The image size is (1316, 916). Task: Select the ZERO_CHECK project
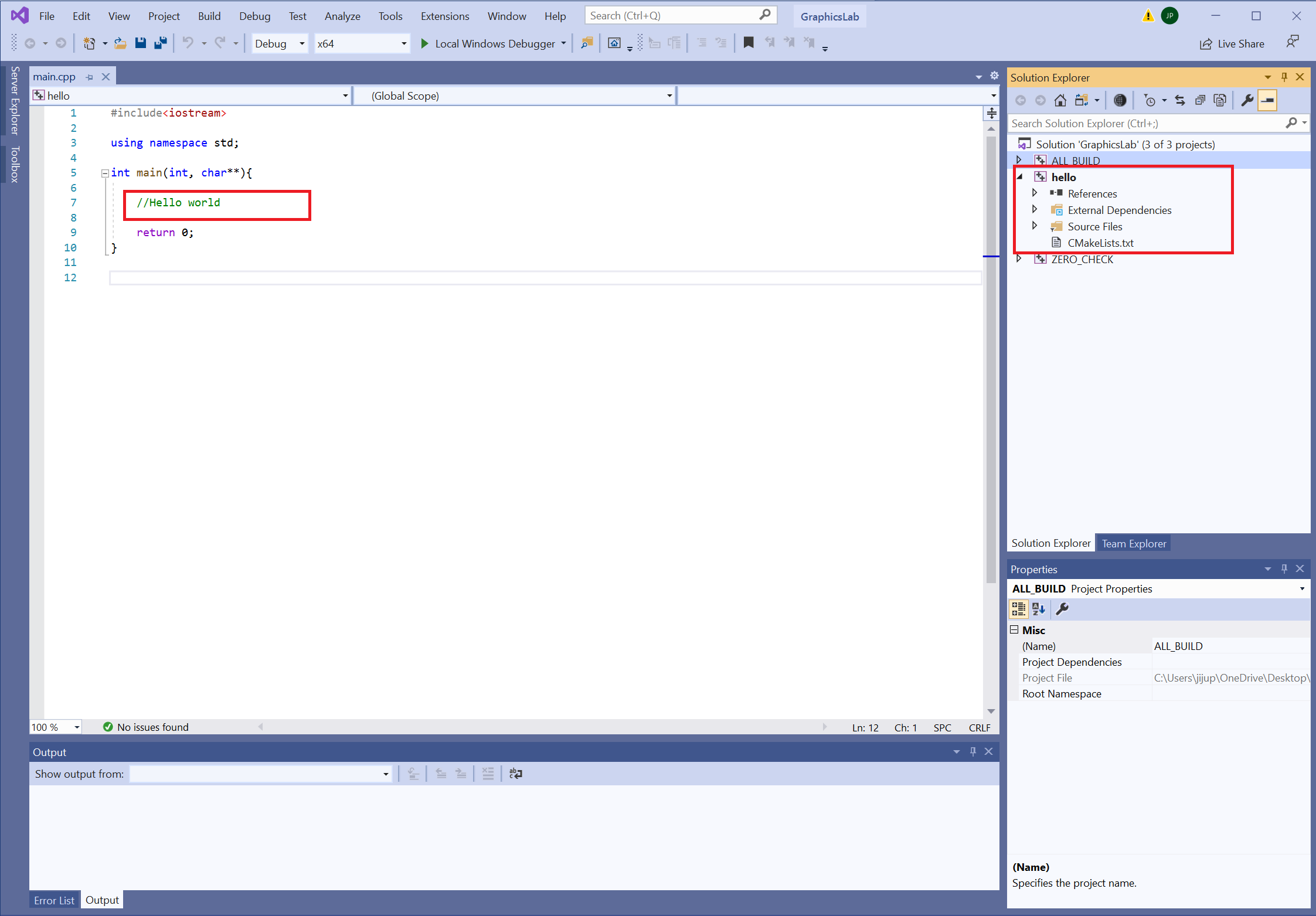1082,259
